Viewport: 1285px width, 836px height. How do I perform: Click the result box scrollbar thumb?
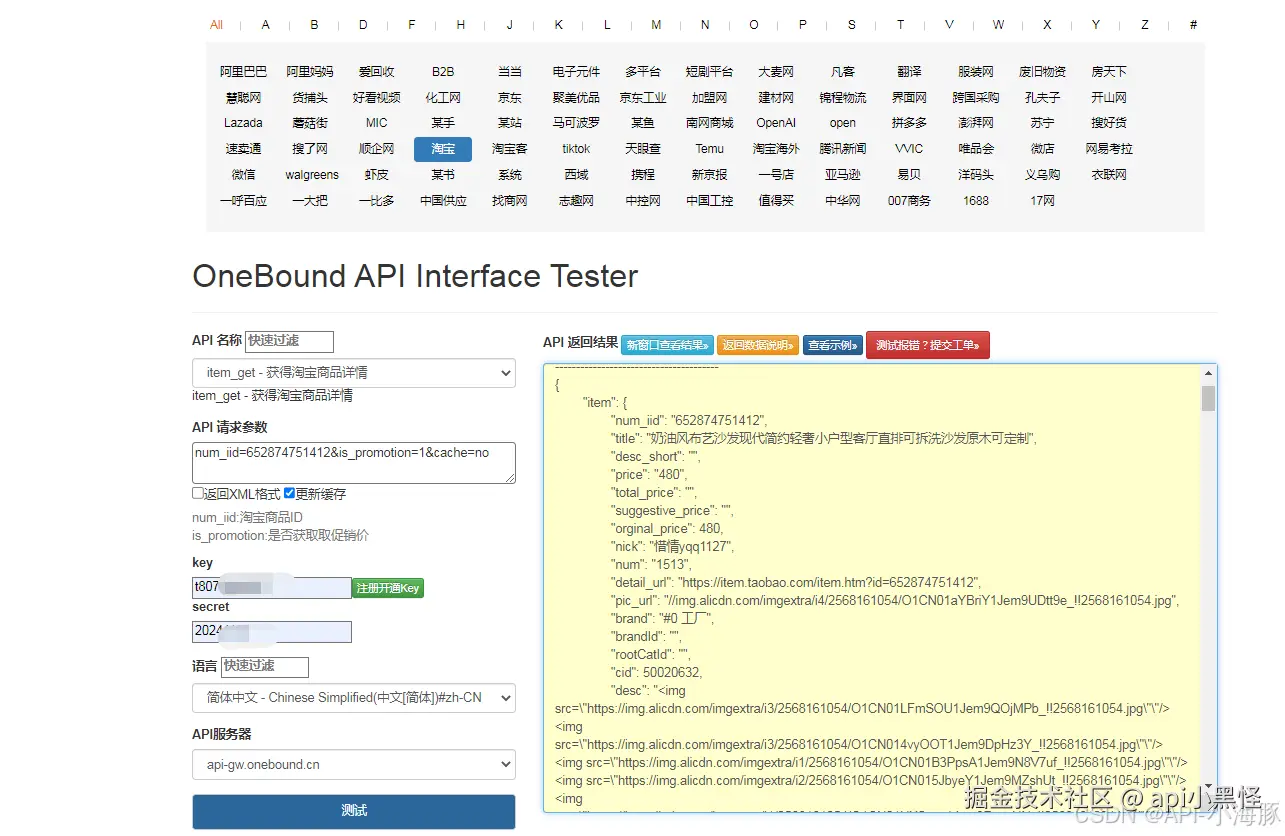1208,399
